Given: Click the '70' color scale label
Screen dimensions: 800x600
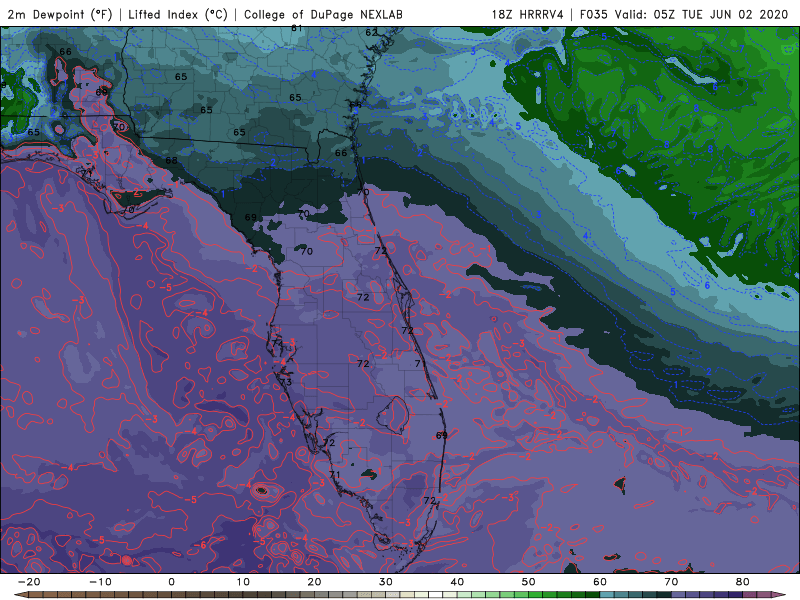Looking at the screenshot, I should [x=671, y=582].
